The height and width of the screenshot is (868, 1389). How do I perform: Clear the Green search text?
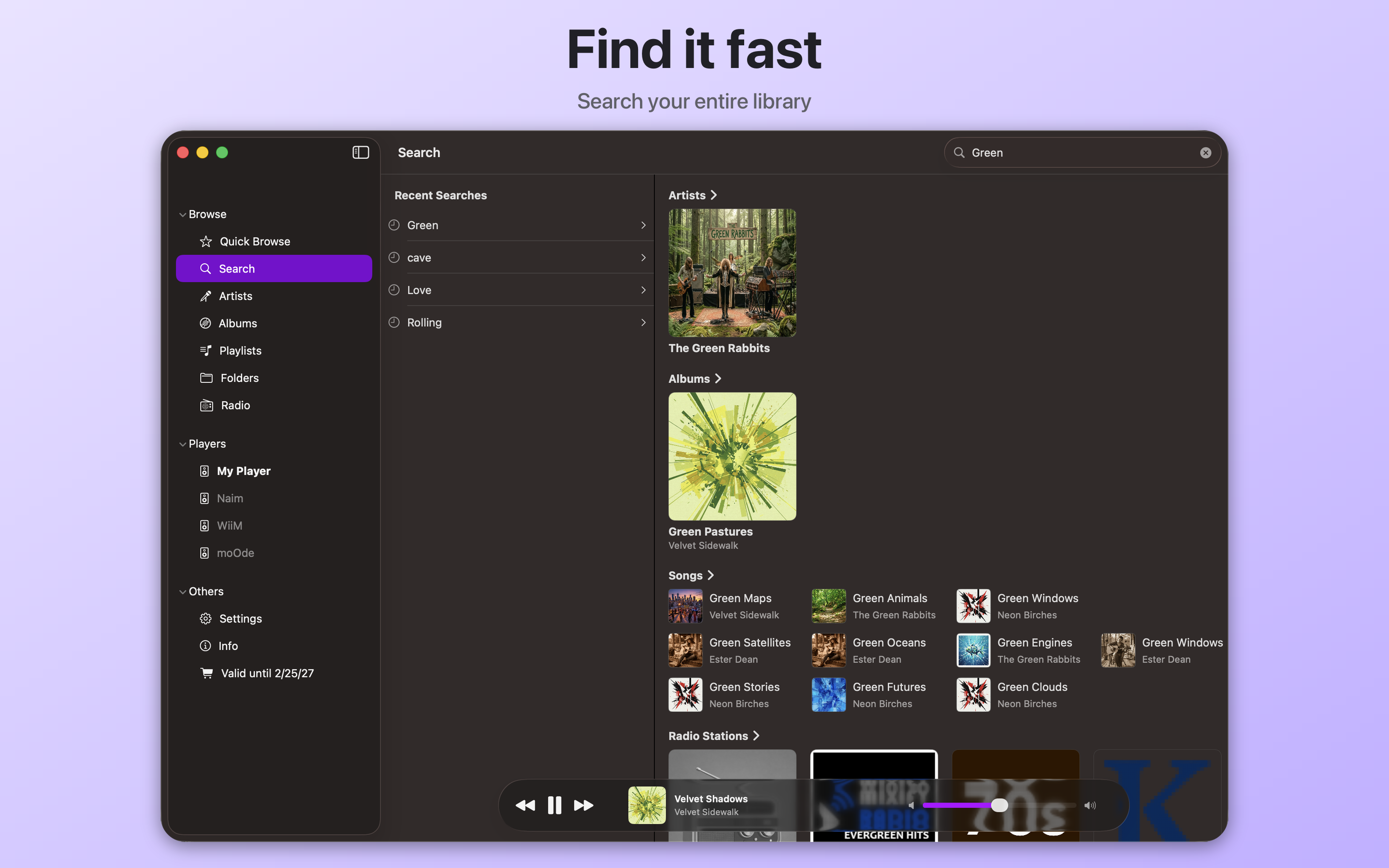pos(1205,153)
